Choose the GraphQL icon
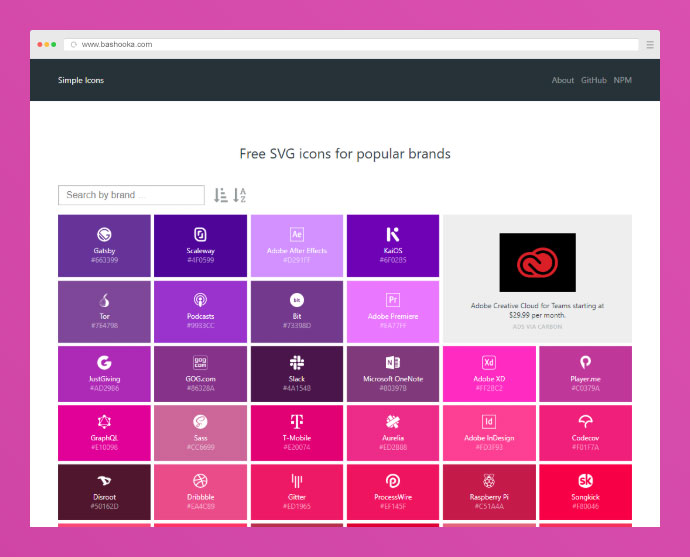690x557 pixels. tap(104, 421)
